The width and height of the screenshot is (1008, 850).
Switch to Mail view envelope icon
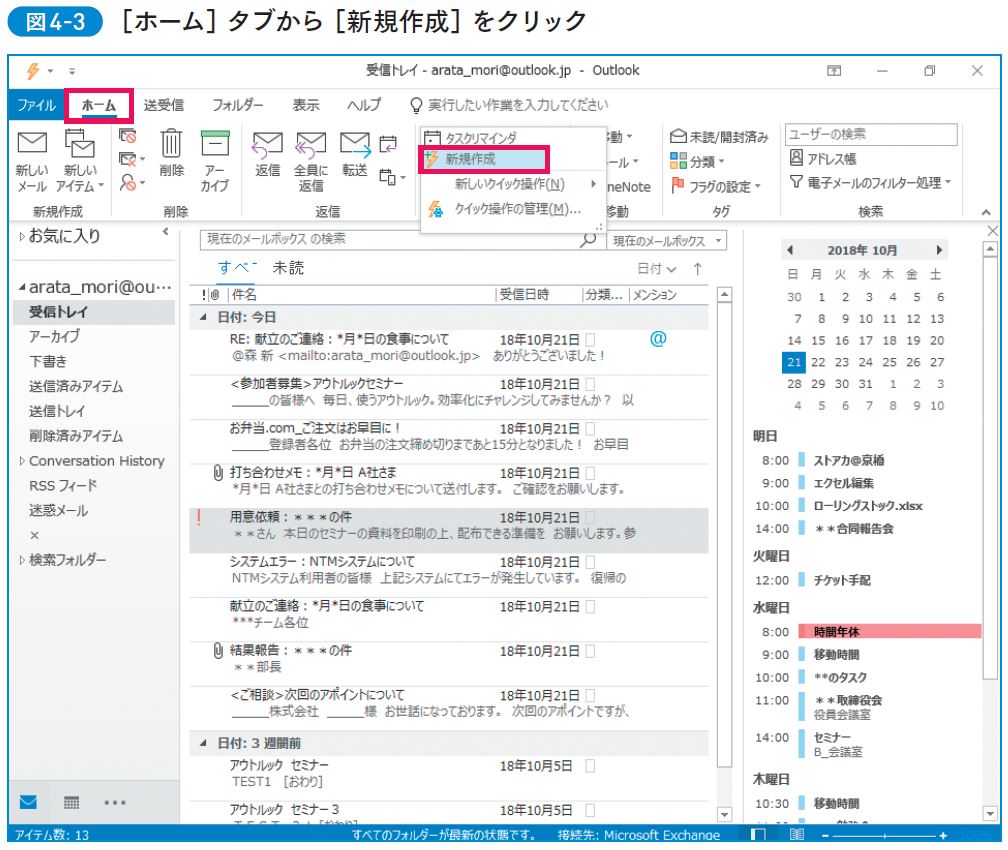coord(28,801)
